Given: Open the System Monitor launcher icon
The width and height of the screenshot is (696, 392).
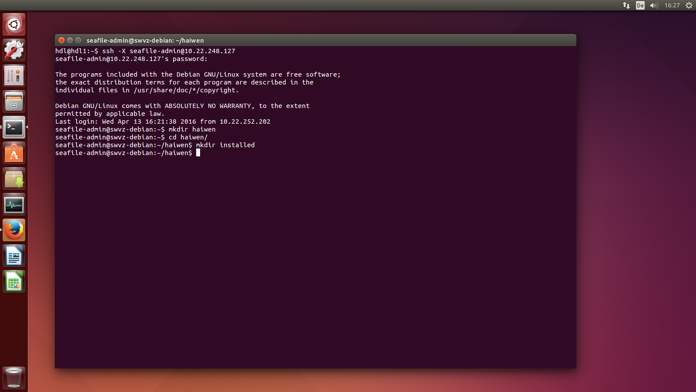Looking at the screenshot, I should point(14,205).
